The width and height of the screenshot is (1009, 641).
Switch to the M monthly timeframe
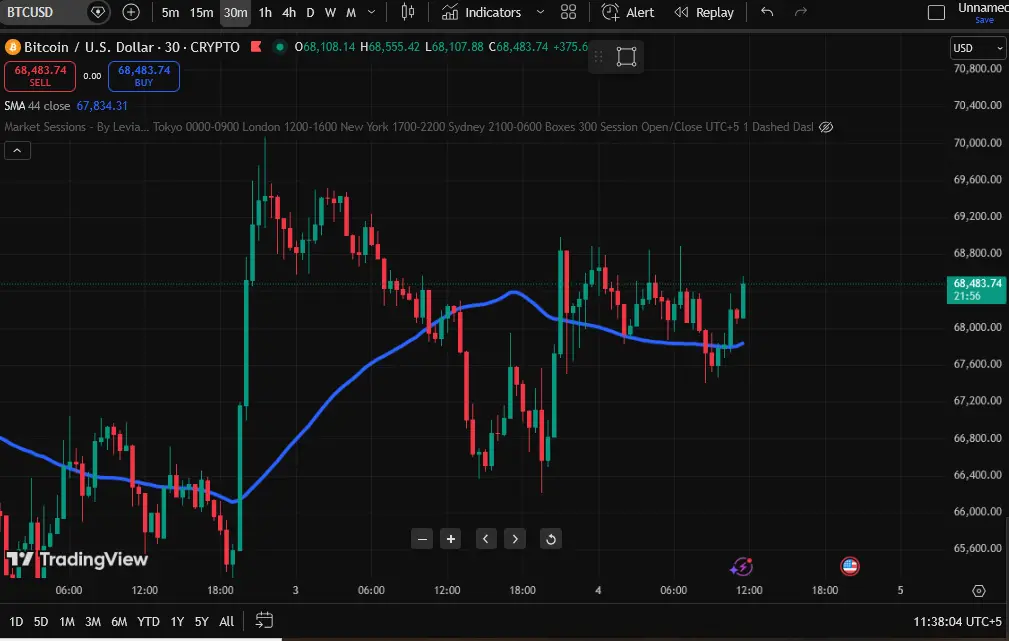click(351, 12)
